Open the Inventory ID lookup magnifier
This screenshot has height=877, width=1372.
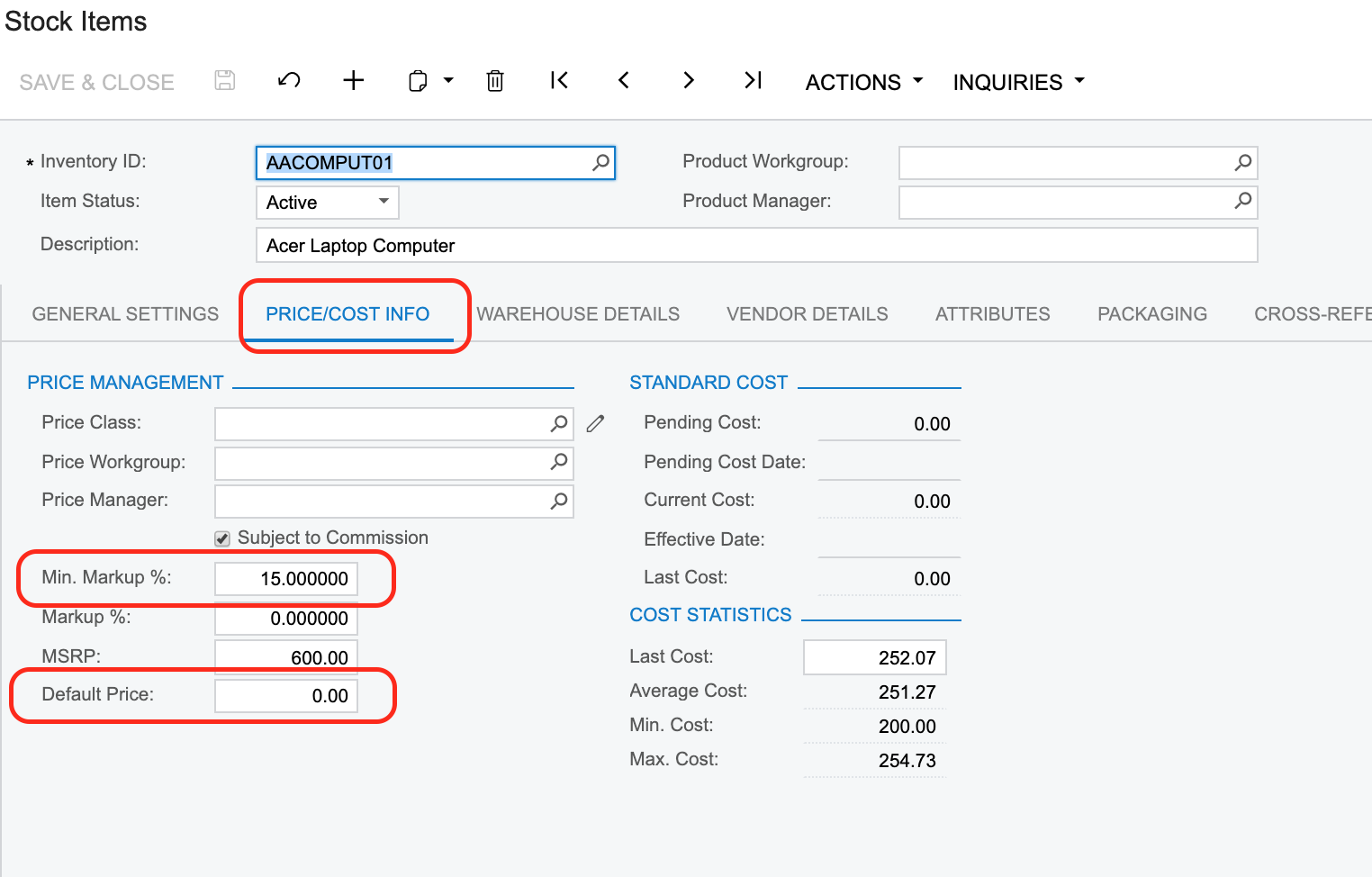coord(600,163)
